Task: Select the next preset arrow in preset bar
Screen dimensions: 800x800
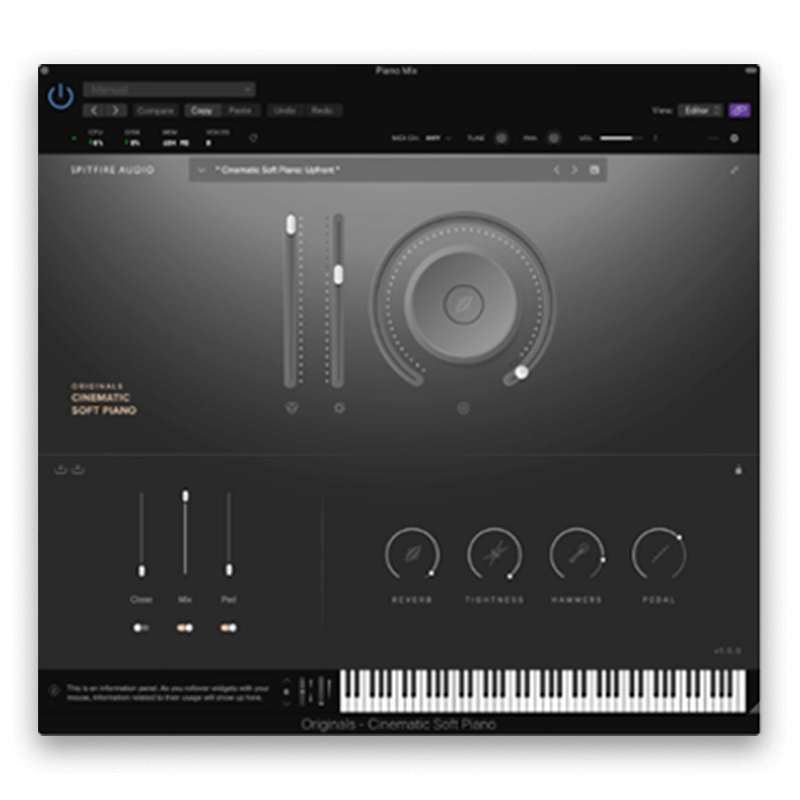Action: [574, 170]
